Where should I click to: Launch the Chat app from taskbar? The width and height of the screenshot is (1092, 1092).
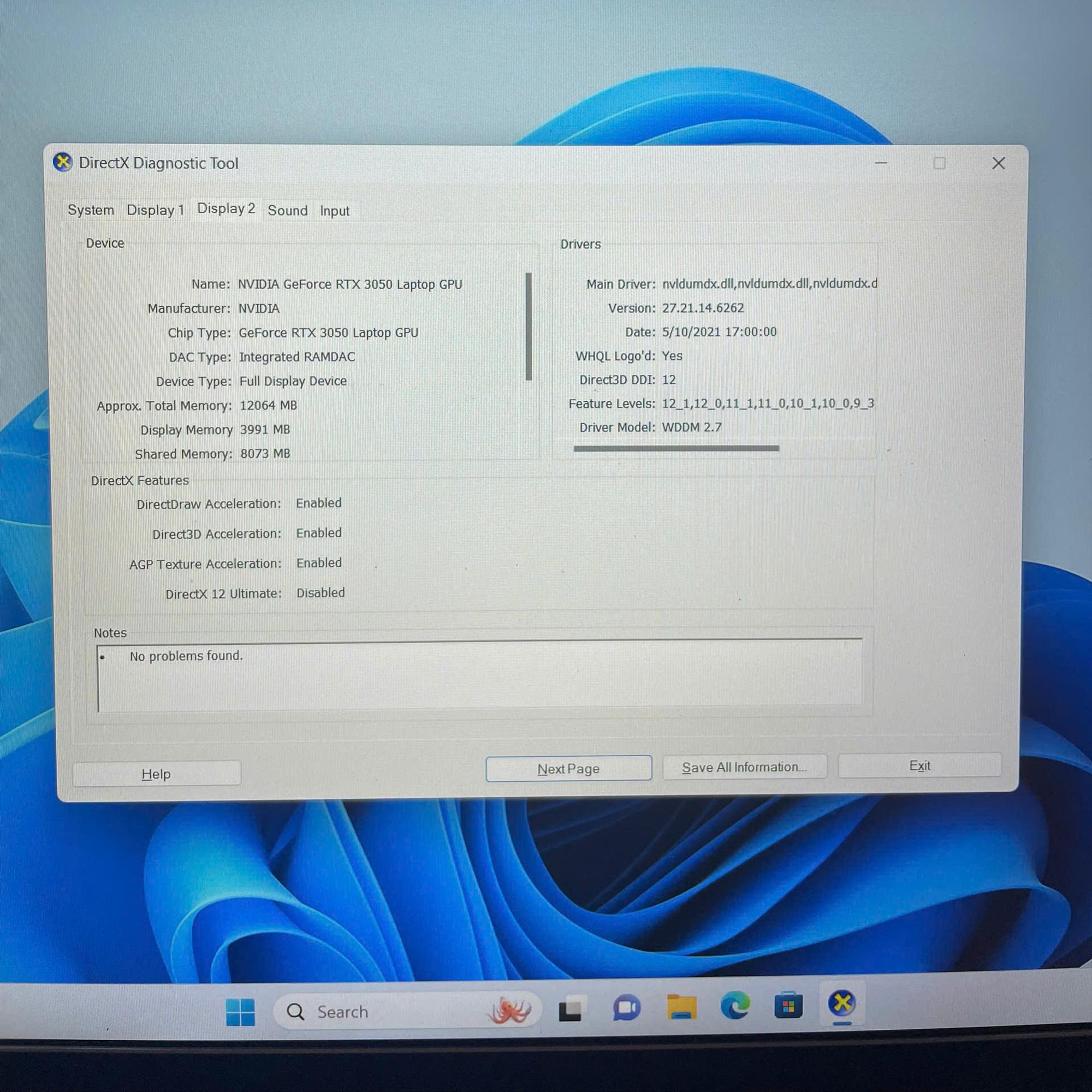pyautogui.click(x=626, y=1008)
